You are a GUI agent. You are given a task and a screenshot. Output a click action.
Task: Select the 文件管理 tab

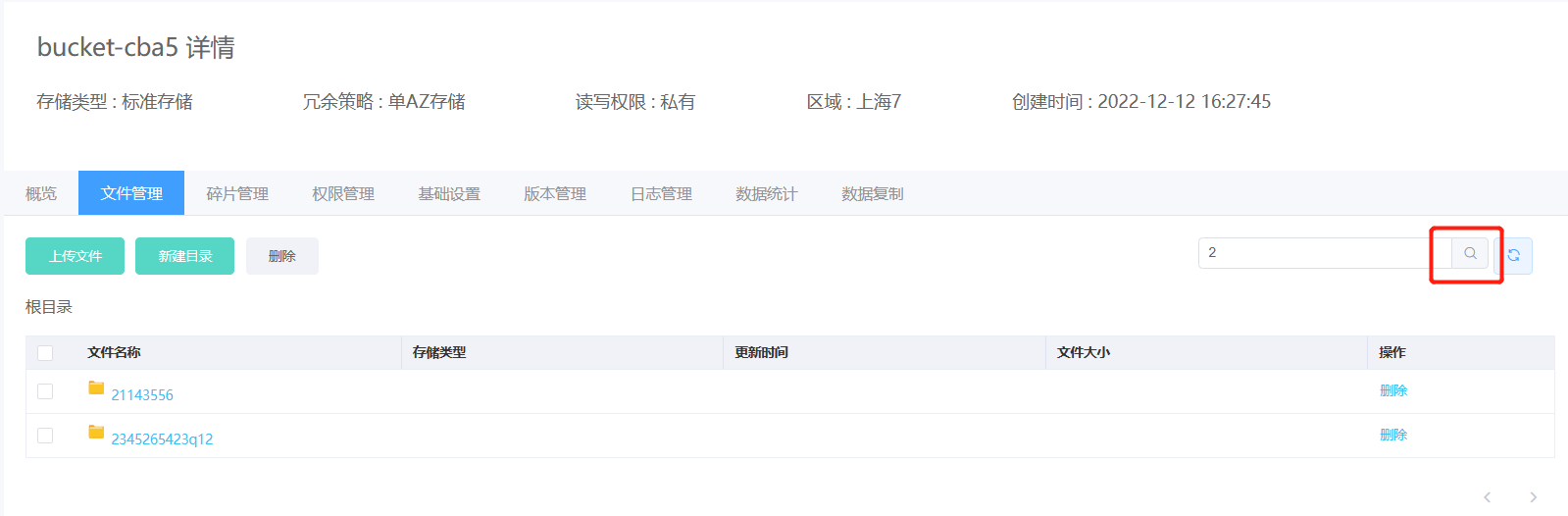click(x=131, y=193)
